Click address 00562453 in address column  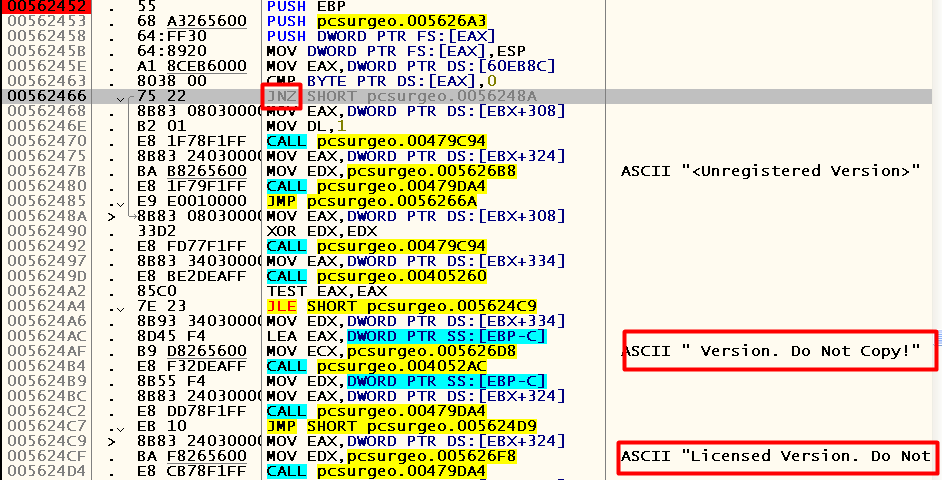coord(47,21)
